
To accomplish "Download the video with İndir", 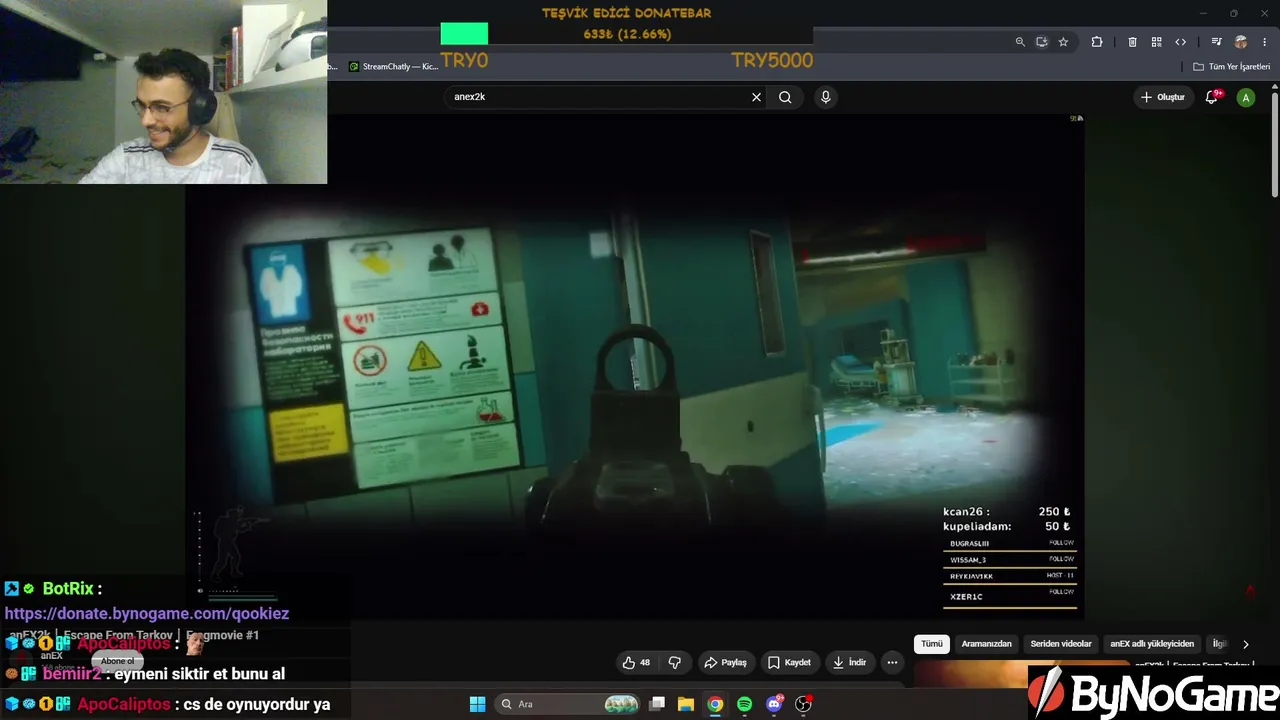I will point(849,662).
